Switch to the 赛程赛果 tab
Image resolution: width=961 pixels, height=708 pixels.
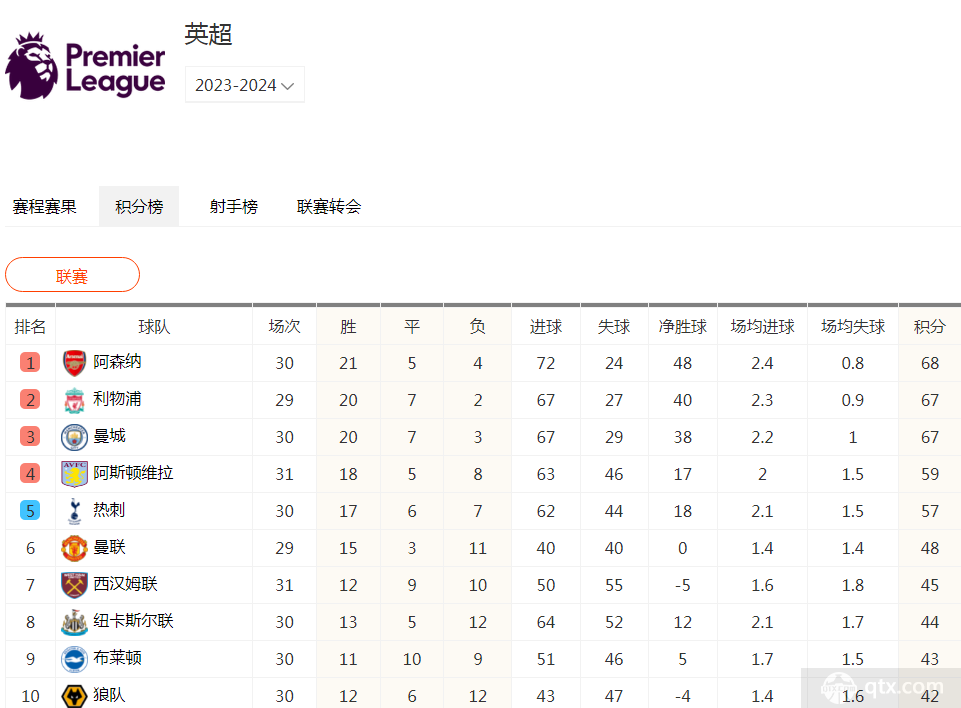[45, 207]
